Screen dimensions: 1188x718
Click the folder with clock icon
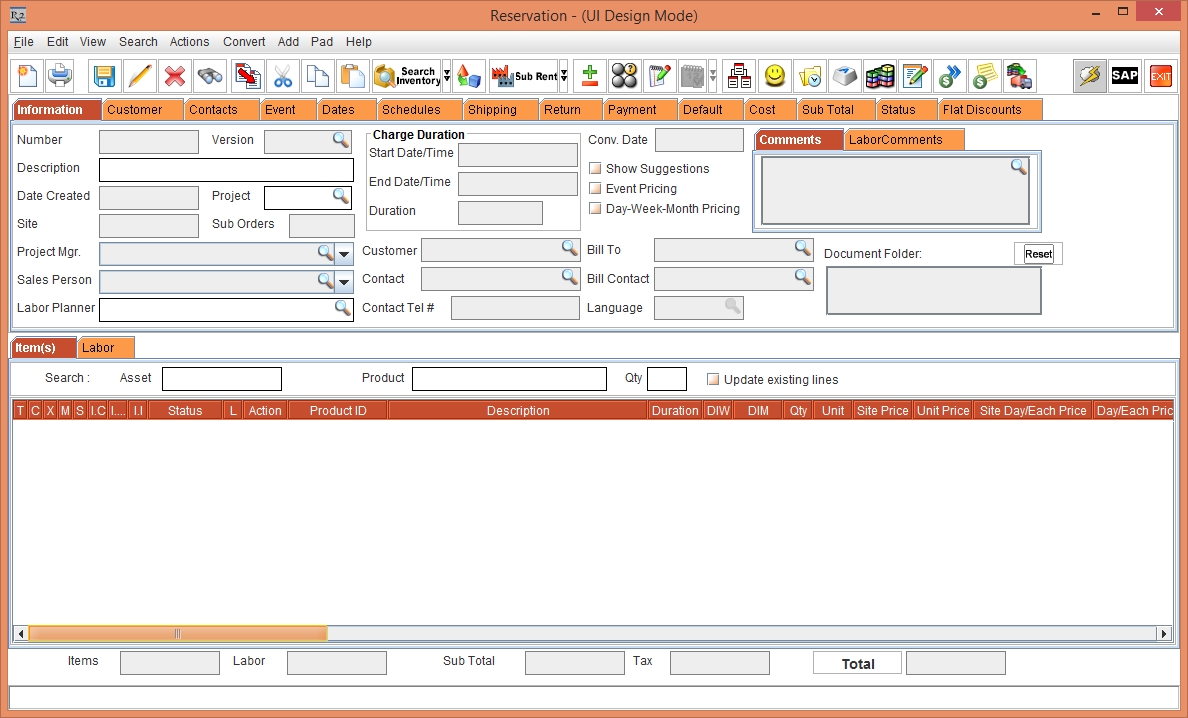(809, 76)
